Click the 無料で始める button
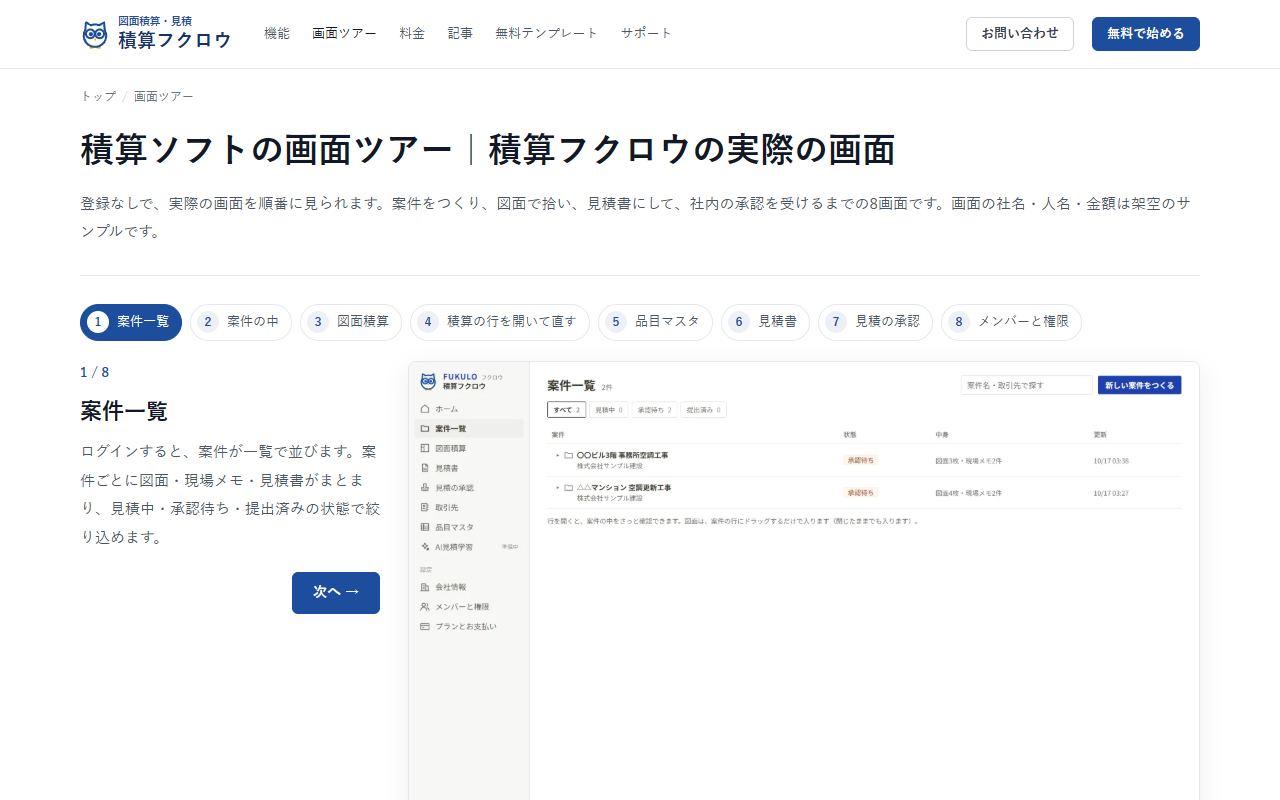 click(x=1146, y=34)
